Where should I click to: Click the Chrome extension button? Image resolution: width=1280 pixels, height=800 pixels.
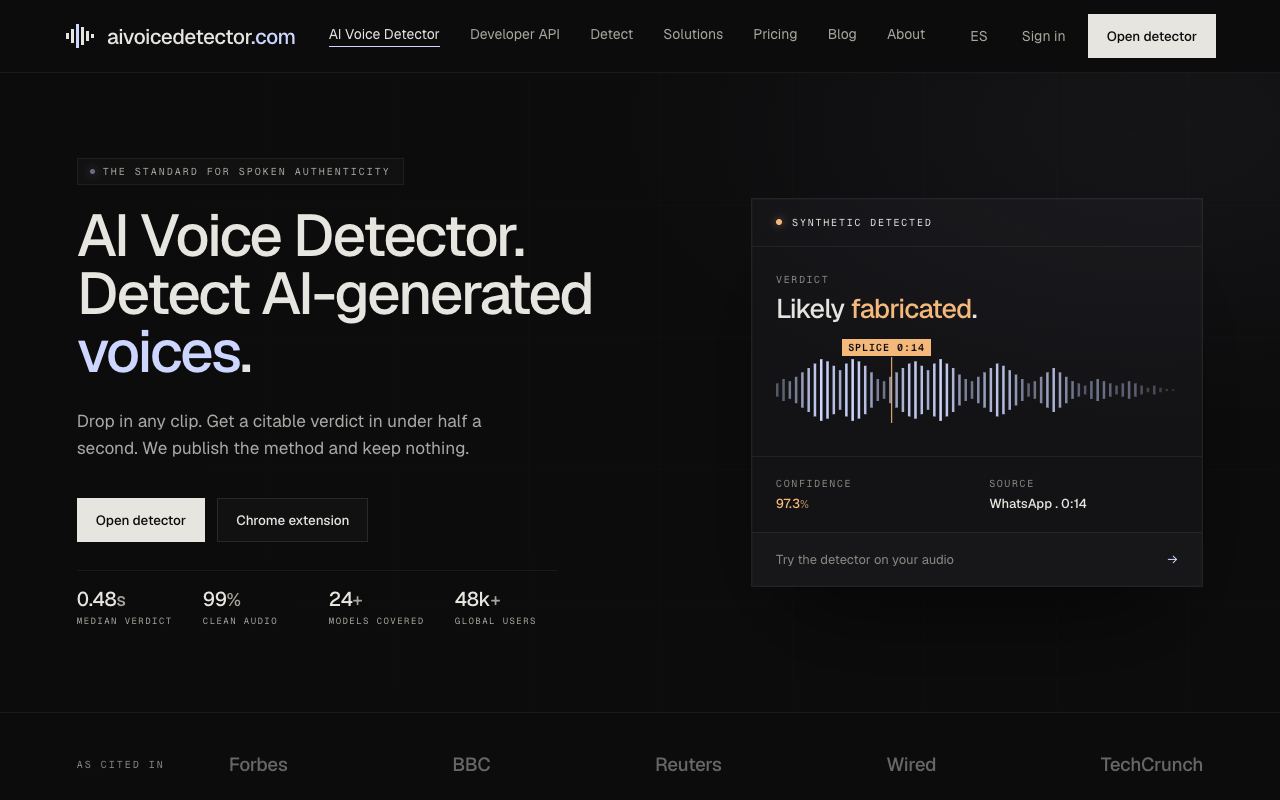(292, 520)
